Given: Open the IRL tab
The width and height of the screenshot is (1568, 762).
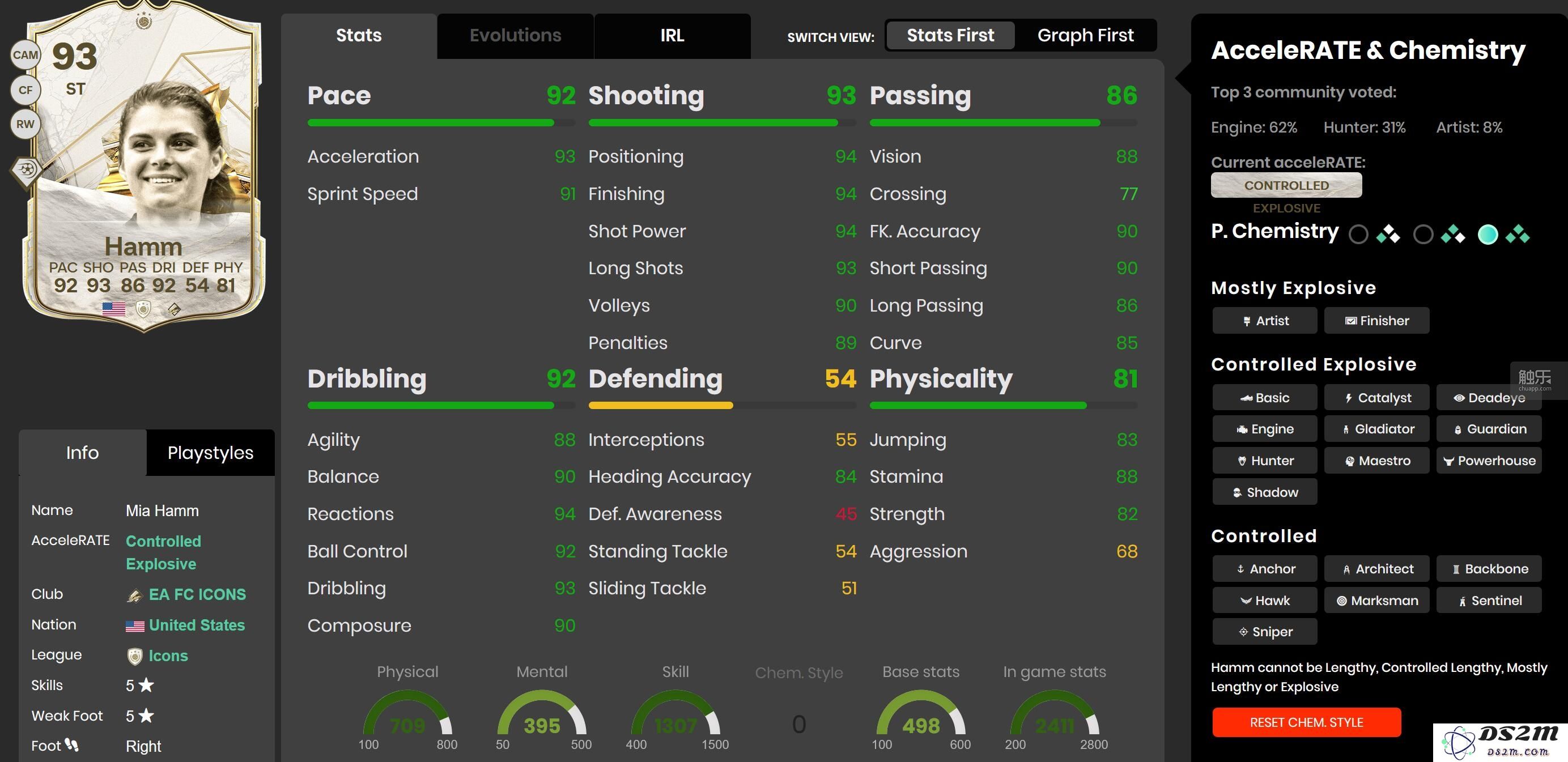Looking at the screenshot, I should (672, 36).
